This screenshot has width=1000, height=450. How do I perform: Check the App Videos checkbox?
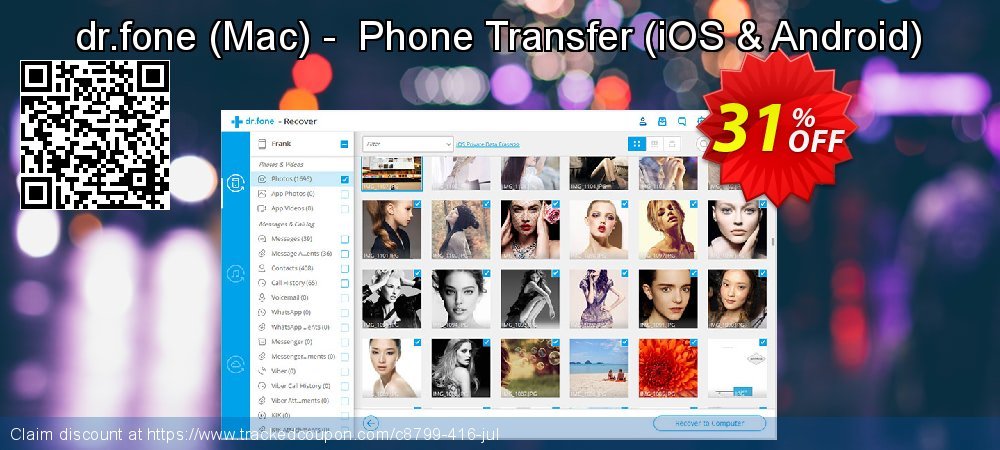(x=344, y=209)
